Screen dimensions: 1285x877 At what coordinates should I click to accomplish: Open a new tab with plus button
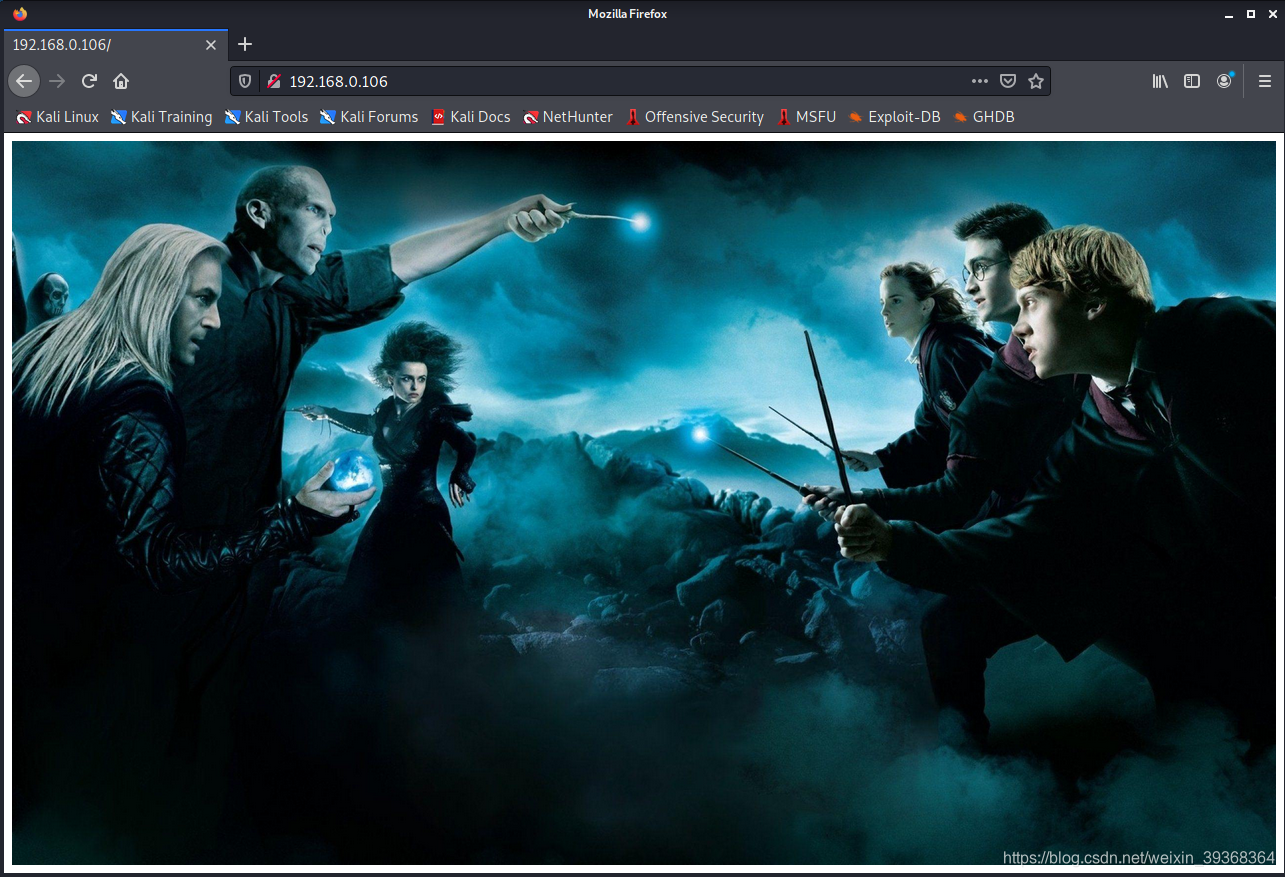click(245, 44)
